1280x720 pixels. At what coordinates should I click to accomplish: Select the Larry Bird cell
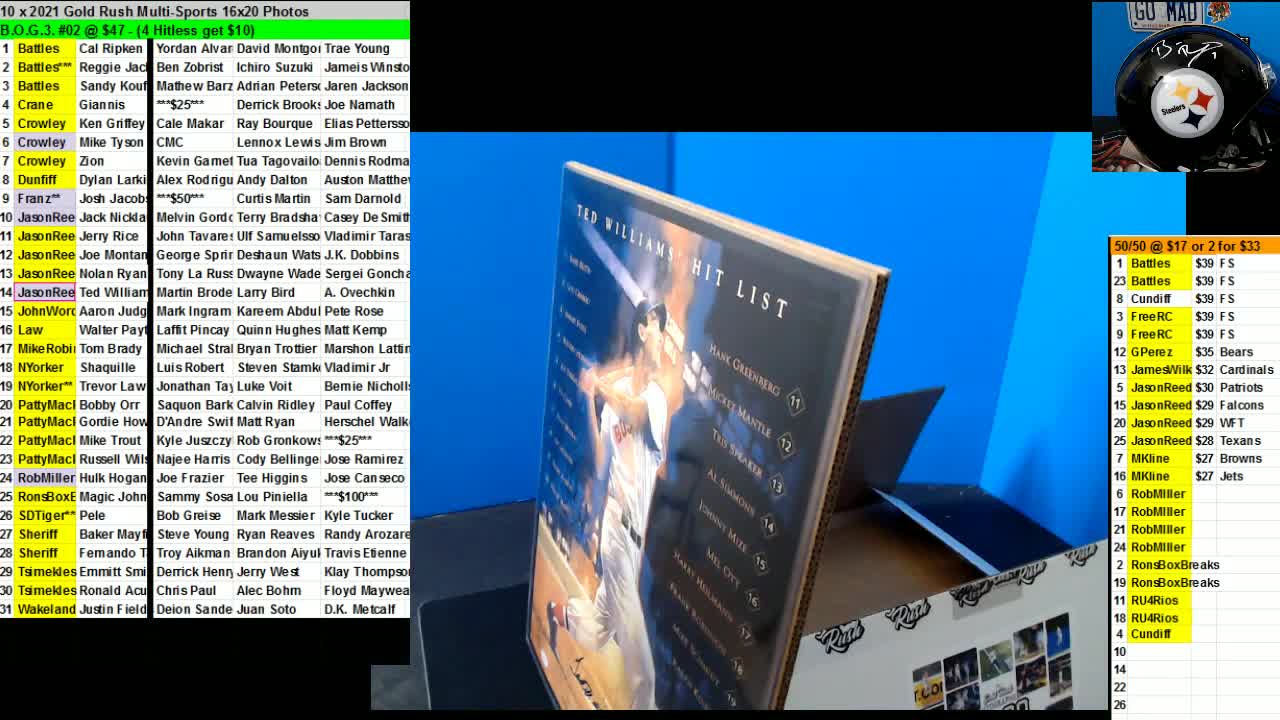click(x=277, y=292)
